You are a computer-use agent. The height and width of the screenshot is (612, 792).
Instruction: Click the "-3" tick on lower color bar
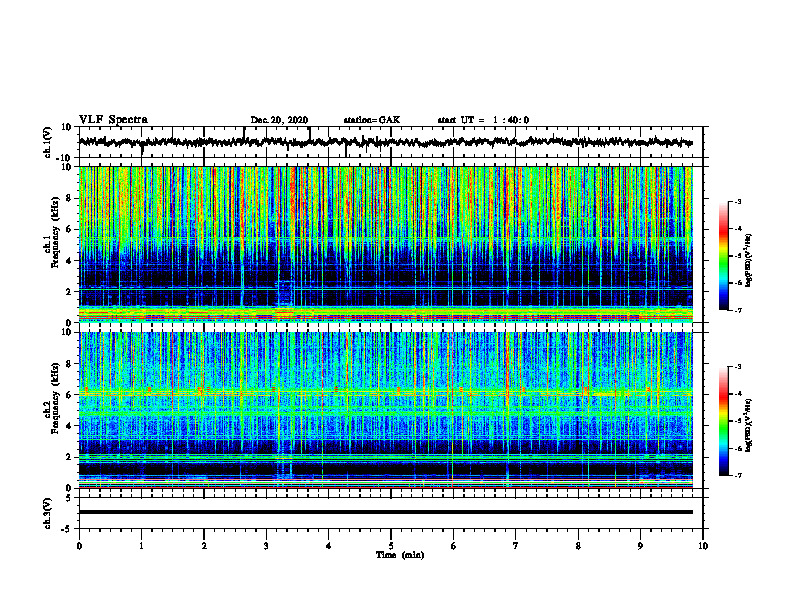coord(737,367)
